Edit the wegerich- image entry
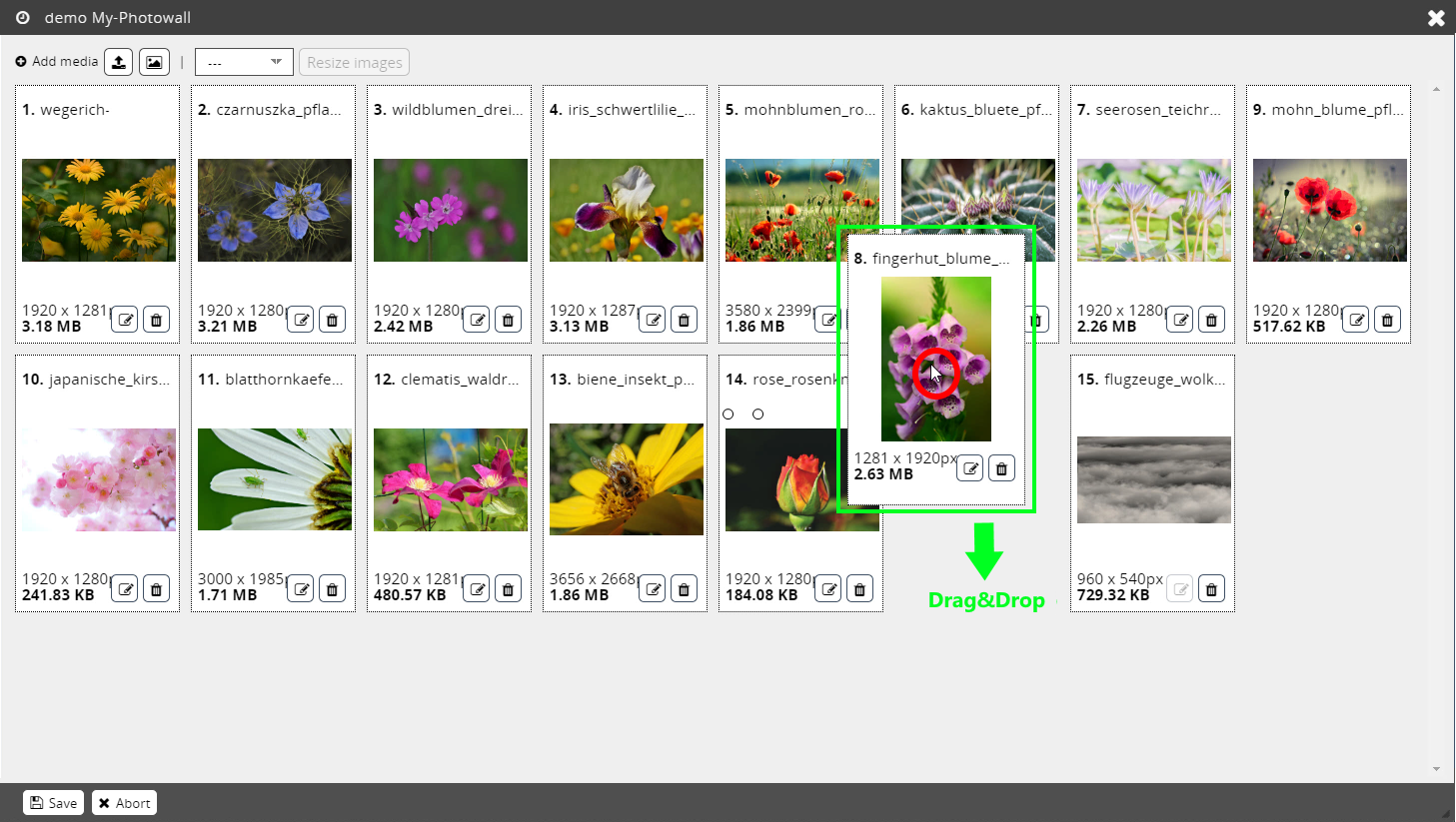This screenshot has width=1456, height=822. (x=125, y=320)
